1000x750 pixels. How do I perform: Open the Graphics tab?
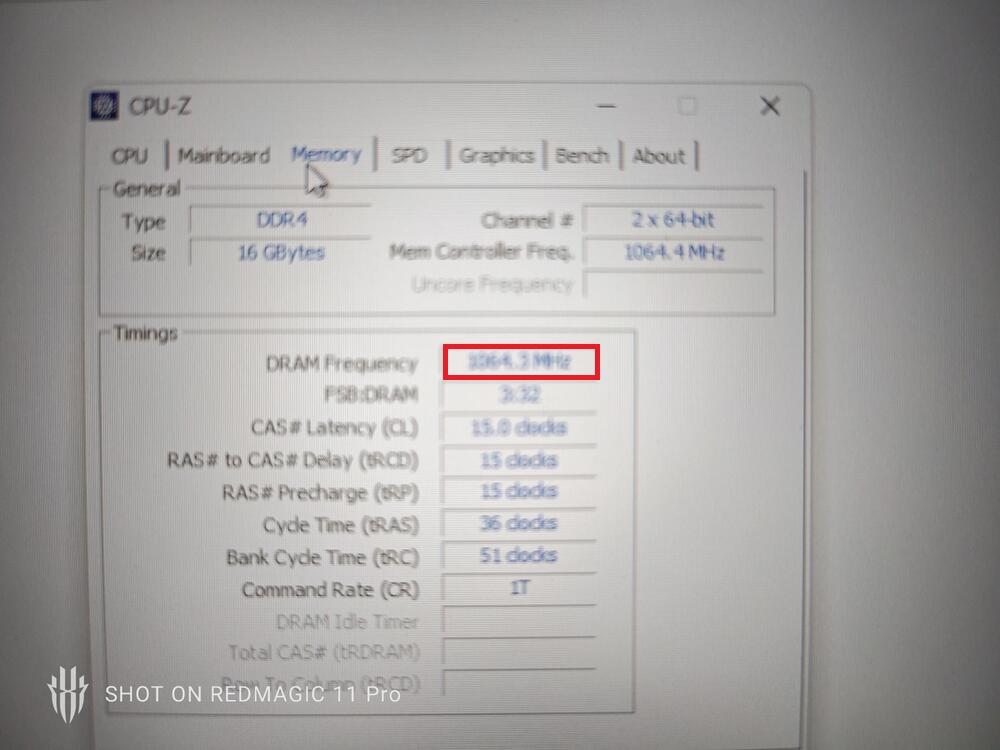496,156
